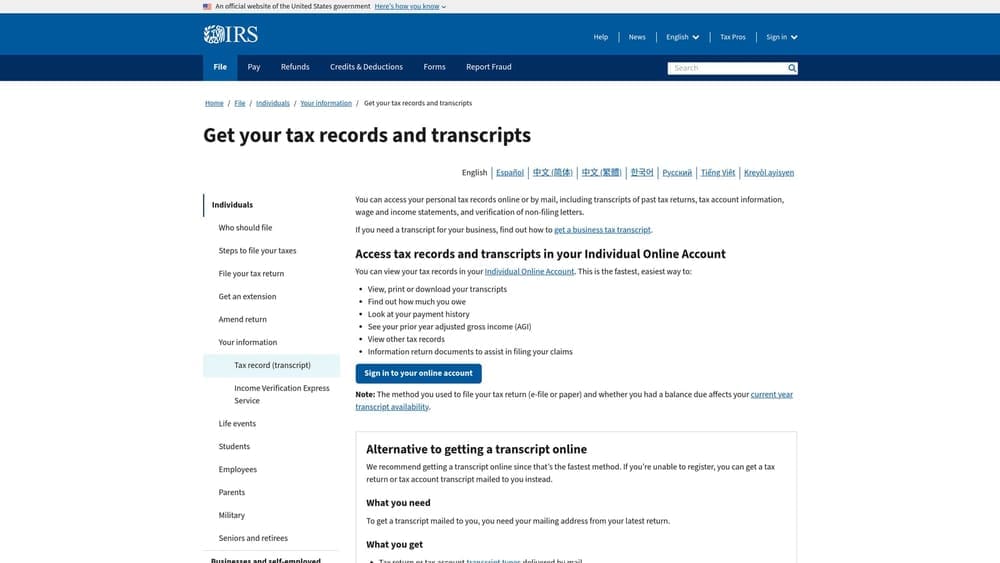Viewport: 1000px width, 563px height.
Task: Open the Sign in dropdown
Action: tap(781, 37)
